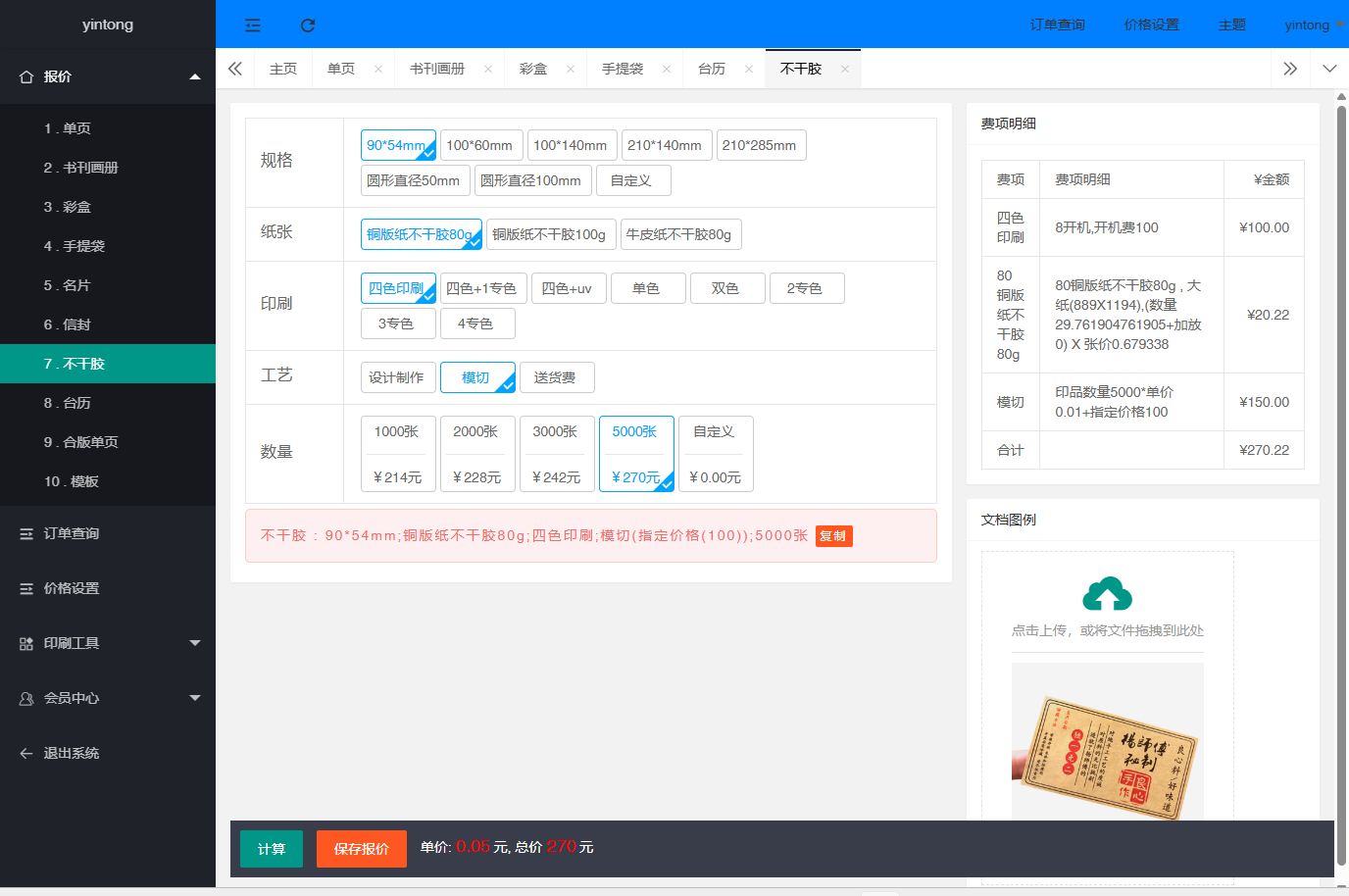The height and width of the screenshot is (896, 1349).
Task: Expand the 印刷工具 sidebar menu
Action: point(195,643)
